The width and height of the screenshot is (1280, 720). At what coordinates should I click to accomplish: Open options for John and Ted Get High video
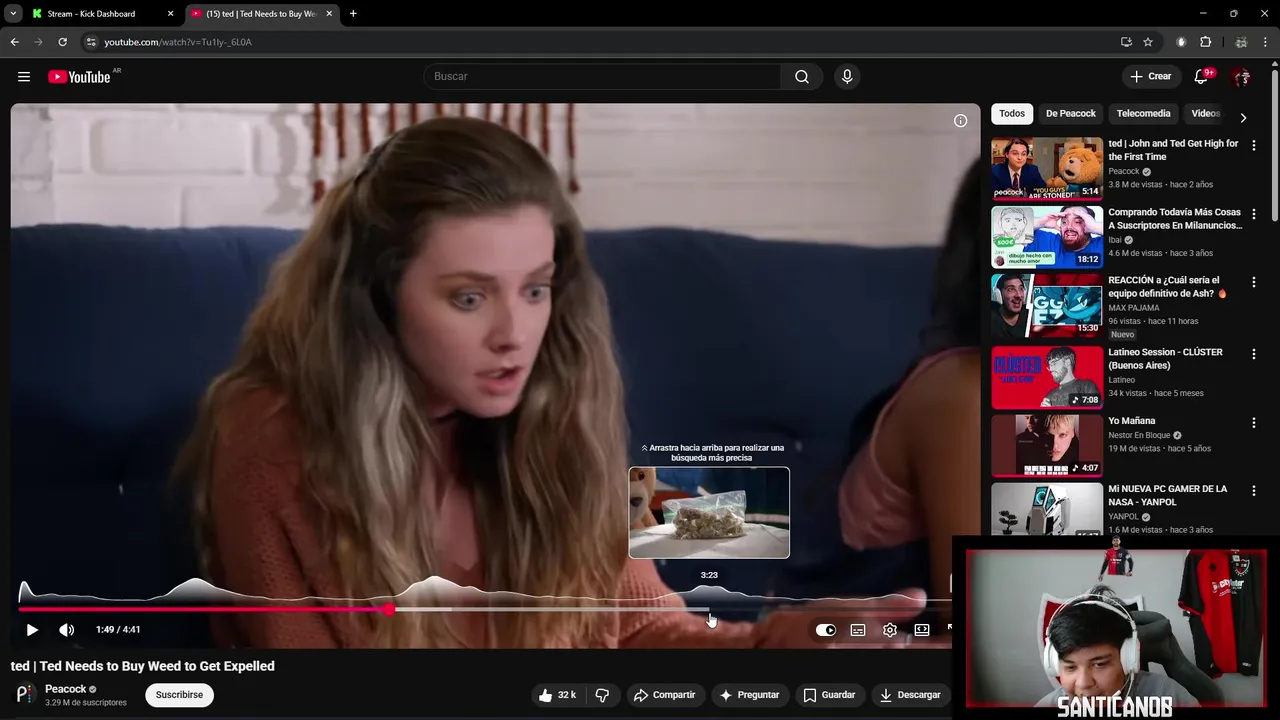[x=1253, y=146]
